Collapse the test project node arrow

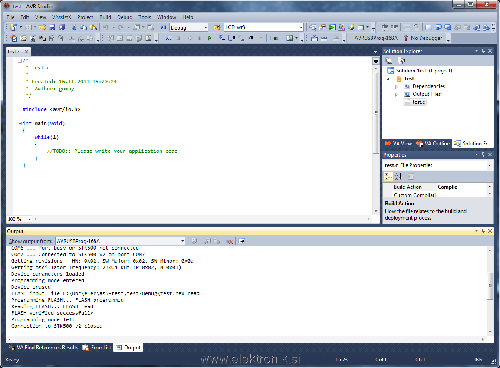(388, 79)
